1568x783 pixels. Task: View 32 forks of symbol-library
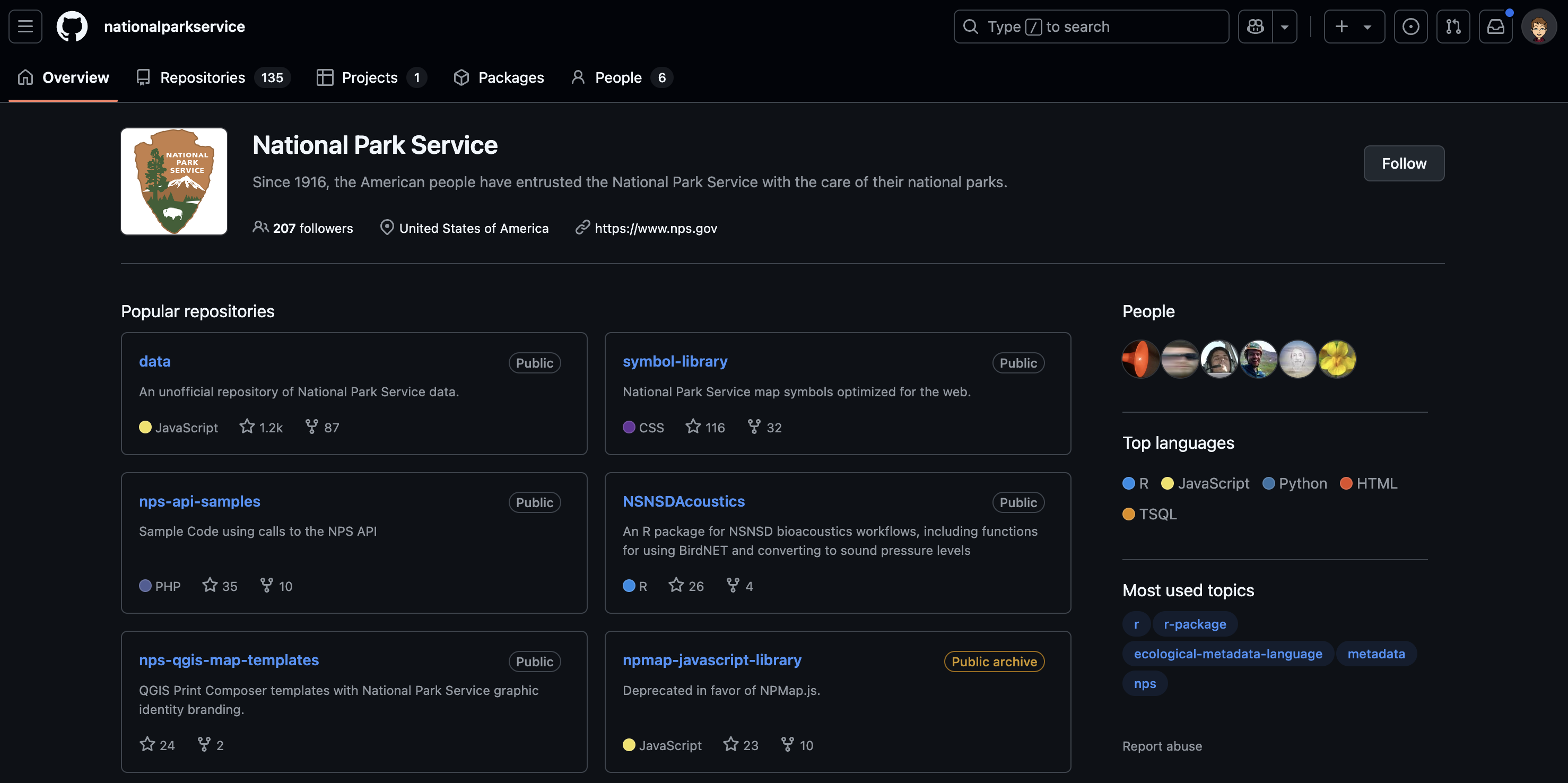pyautogui.click(x=764, y=427)
